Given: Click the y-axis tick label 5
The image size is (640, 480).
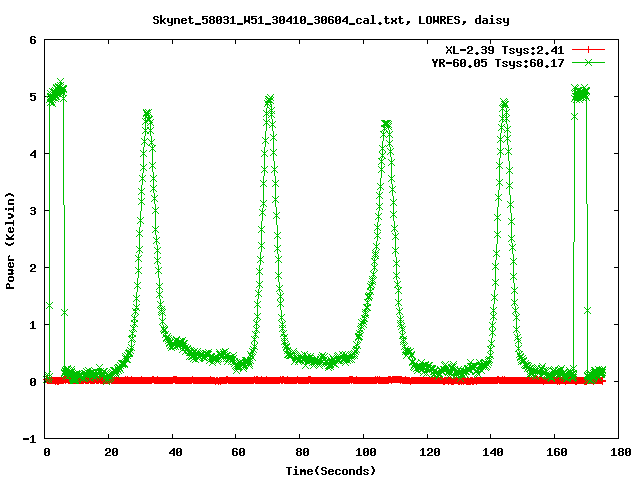Looking at the screenshot, I should tap(33, 97).
